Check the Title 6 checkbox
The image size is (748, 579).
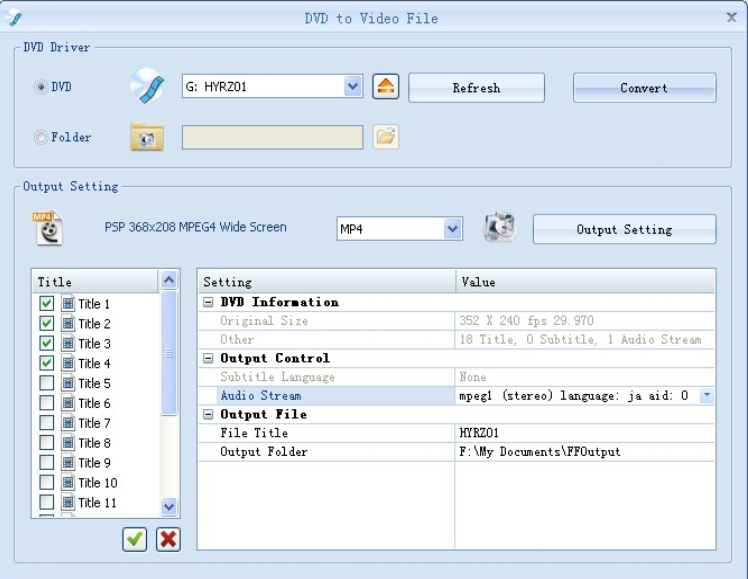pos(46,403)
